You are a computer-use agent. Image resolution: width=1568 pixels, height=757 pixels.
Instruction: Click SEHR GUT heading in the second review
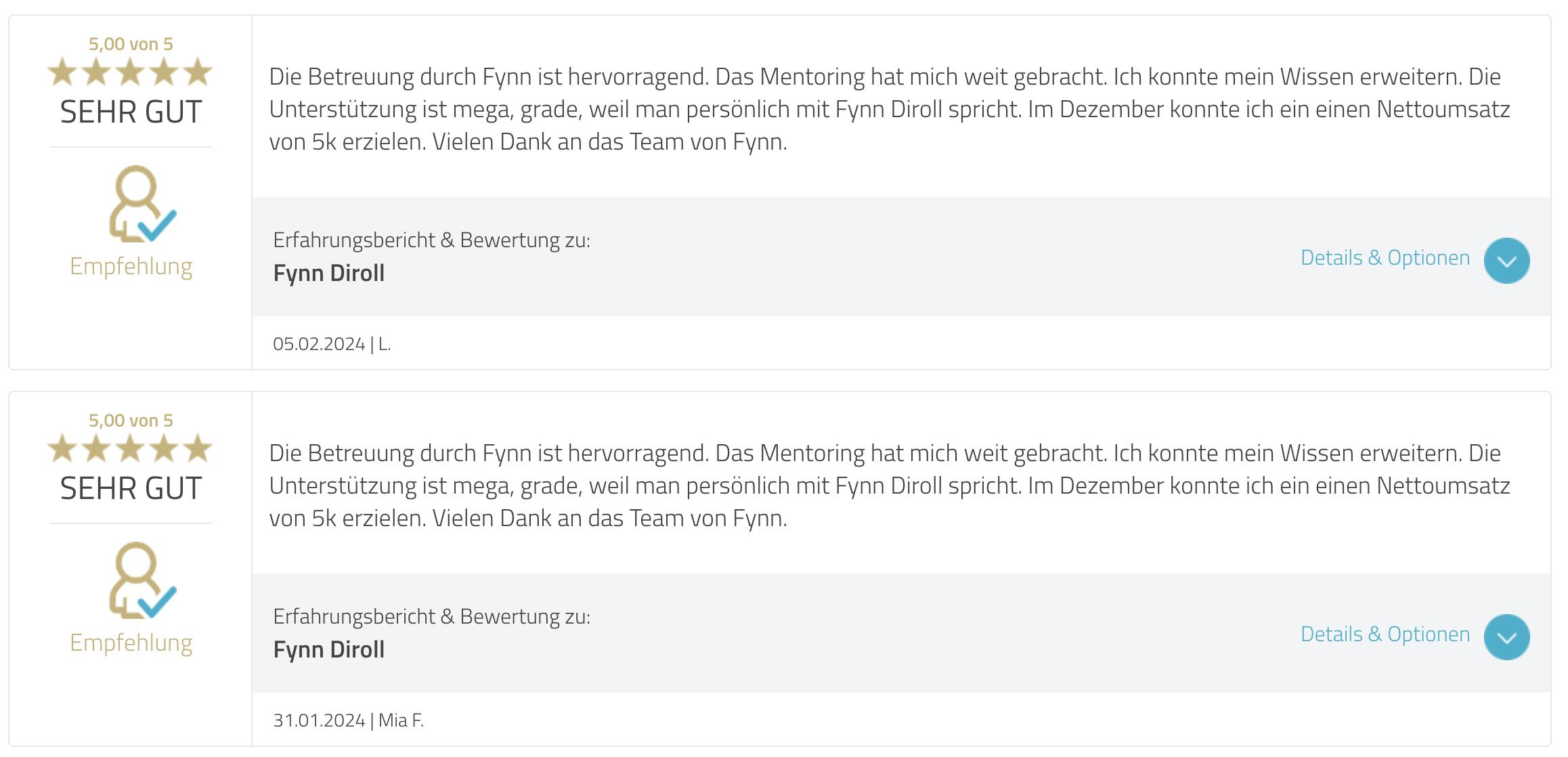point(131,488)
